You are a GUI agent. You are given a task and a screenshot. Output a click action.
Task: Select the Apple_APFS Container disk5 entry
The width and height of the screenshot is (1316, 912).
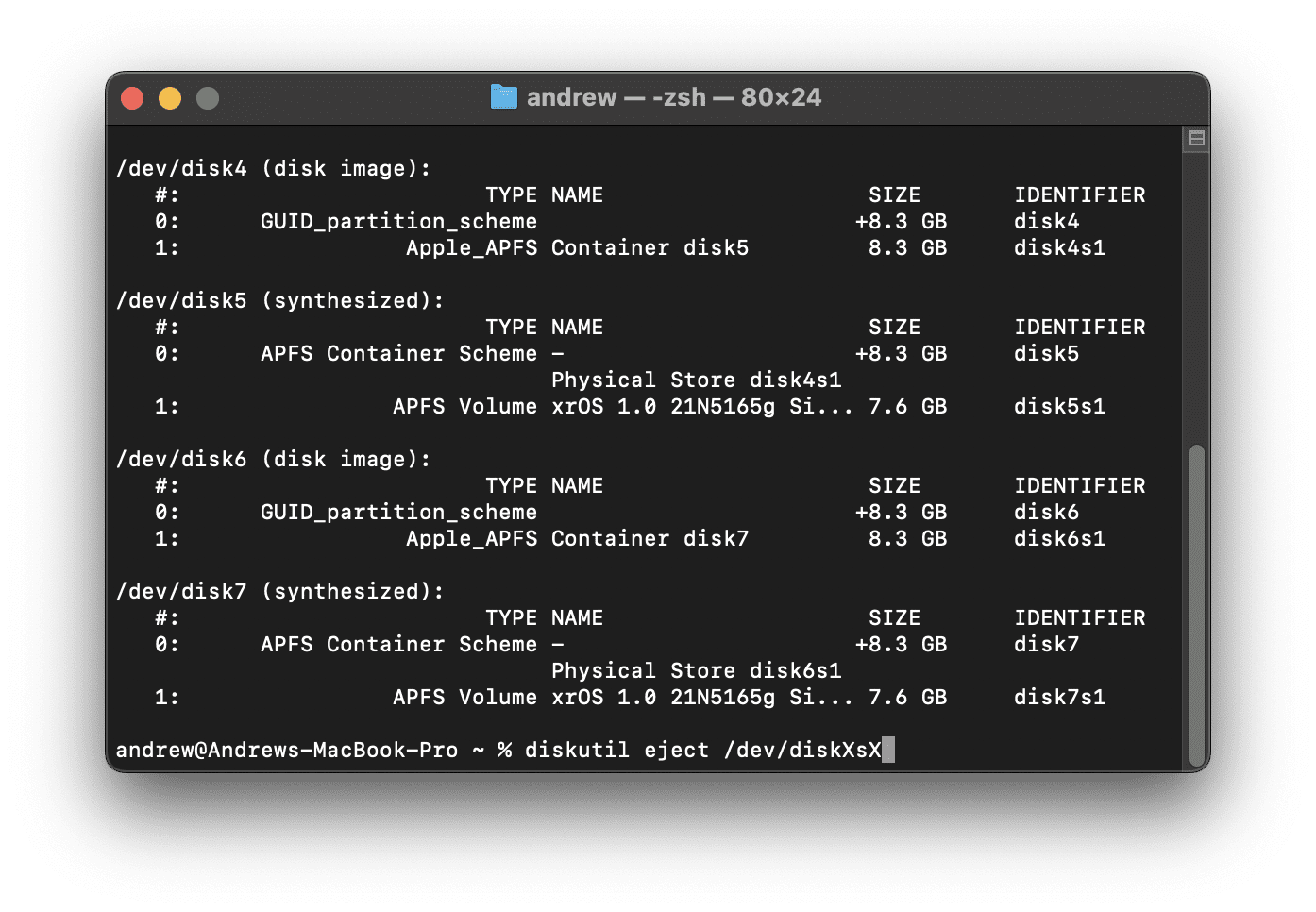[577, 247]
